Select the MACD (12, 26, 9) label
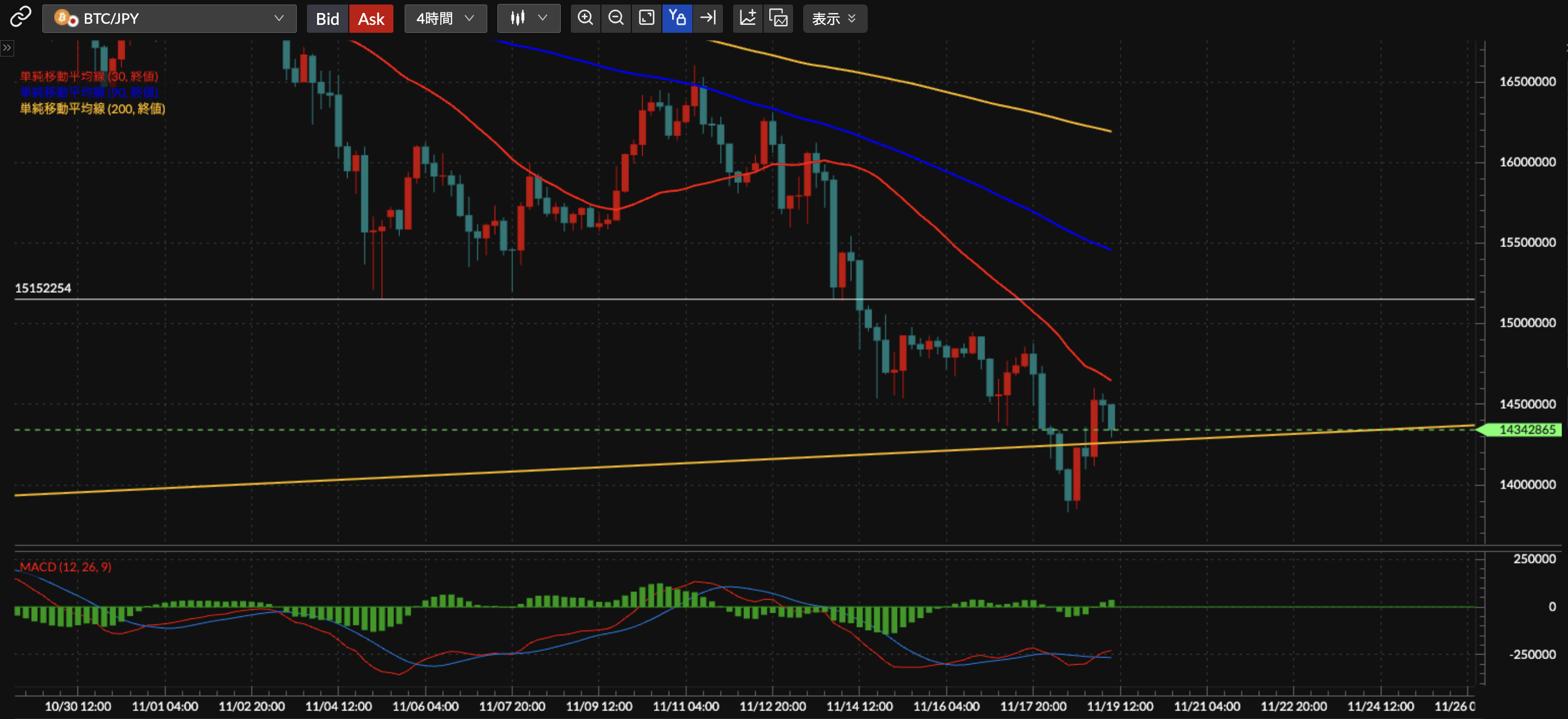The image size is (1568, 719). (x=65, y=567)
